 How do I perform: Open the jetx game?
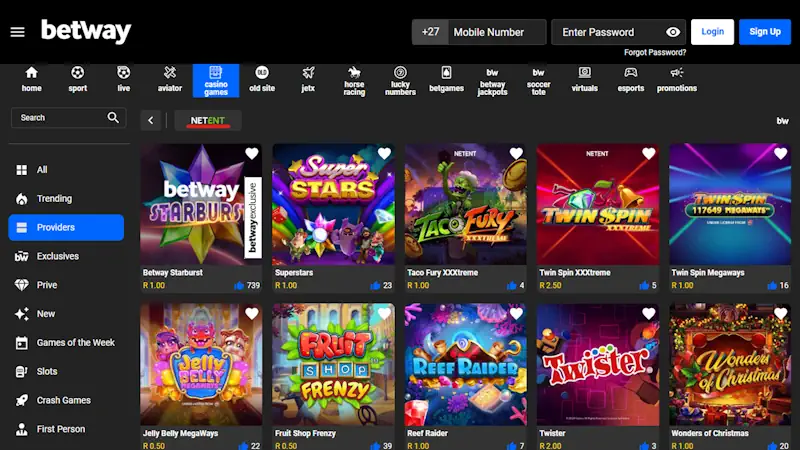click(308, 80)
